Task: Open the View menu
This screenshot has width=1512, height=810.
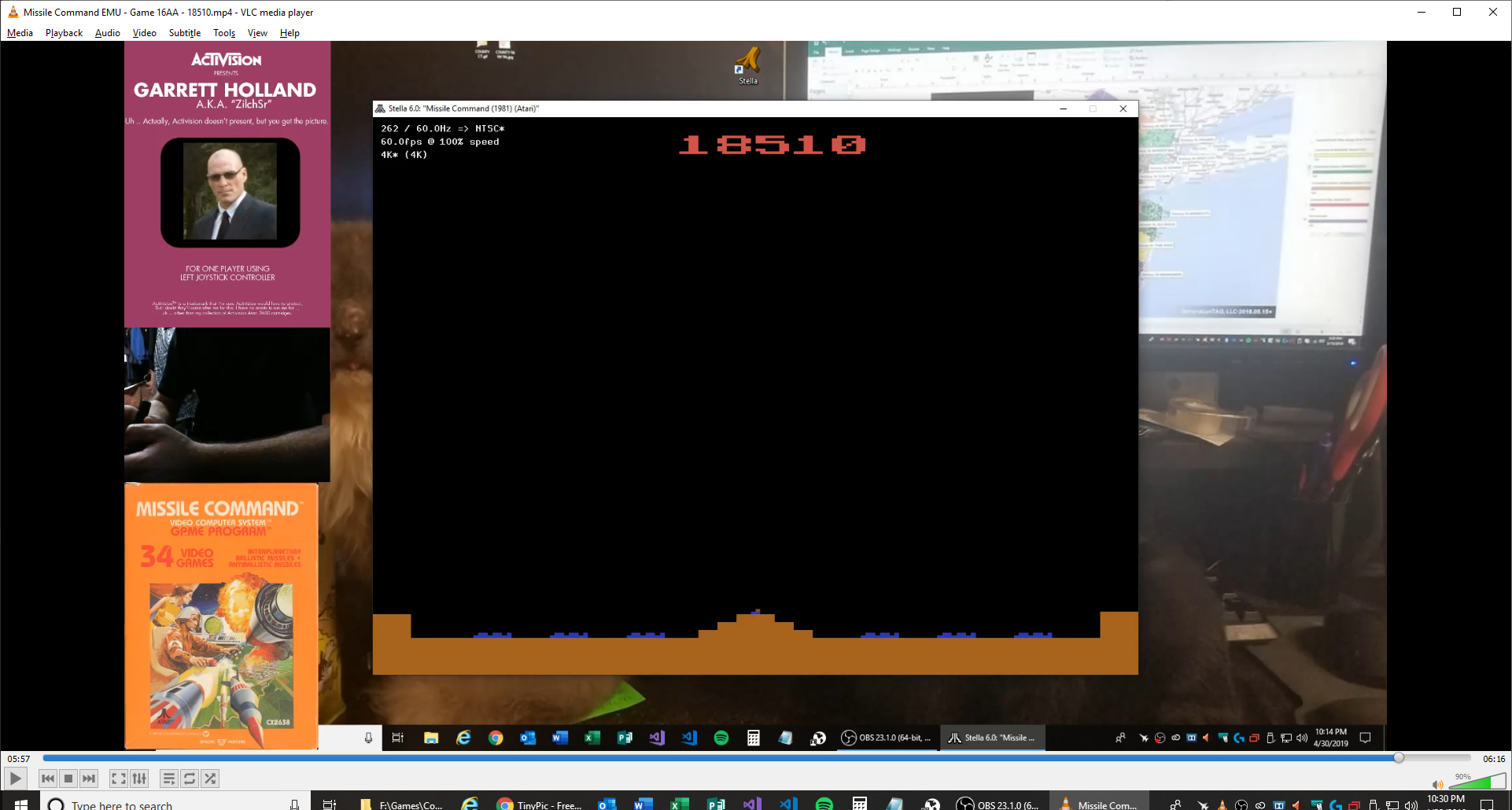Action: pos(257,33)
